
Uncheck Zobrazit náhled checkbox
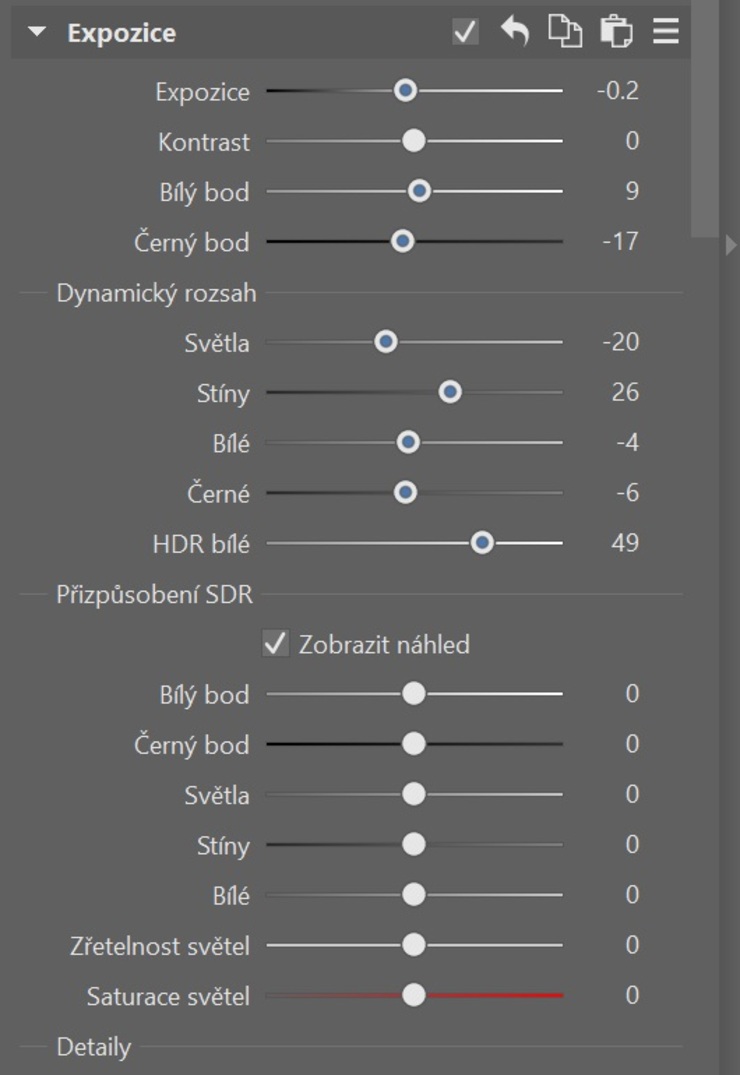pos(275,644)
